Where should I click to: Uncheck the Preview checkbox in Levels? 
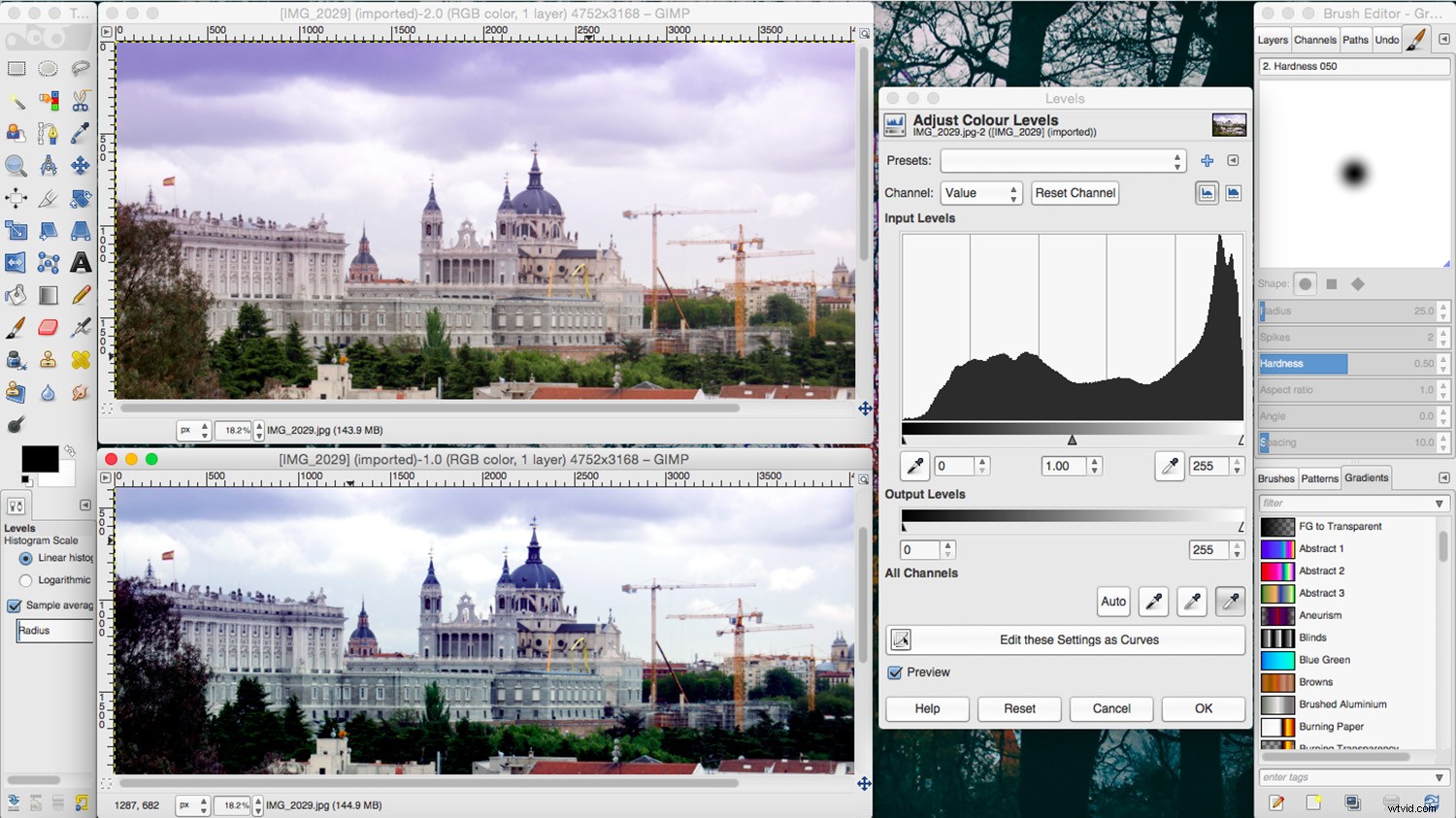893,671
